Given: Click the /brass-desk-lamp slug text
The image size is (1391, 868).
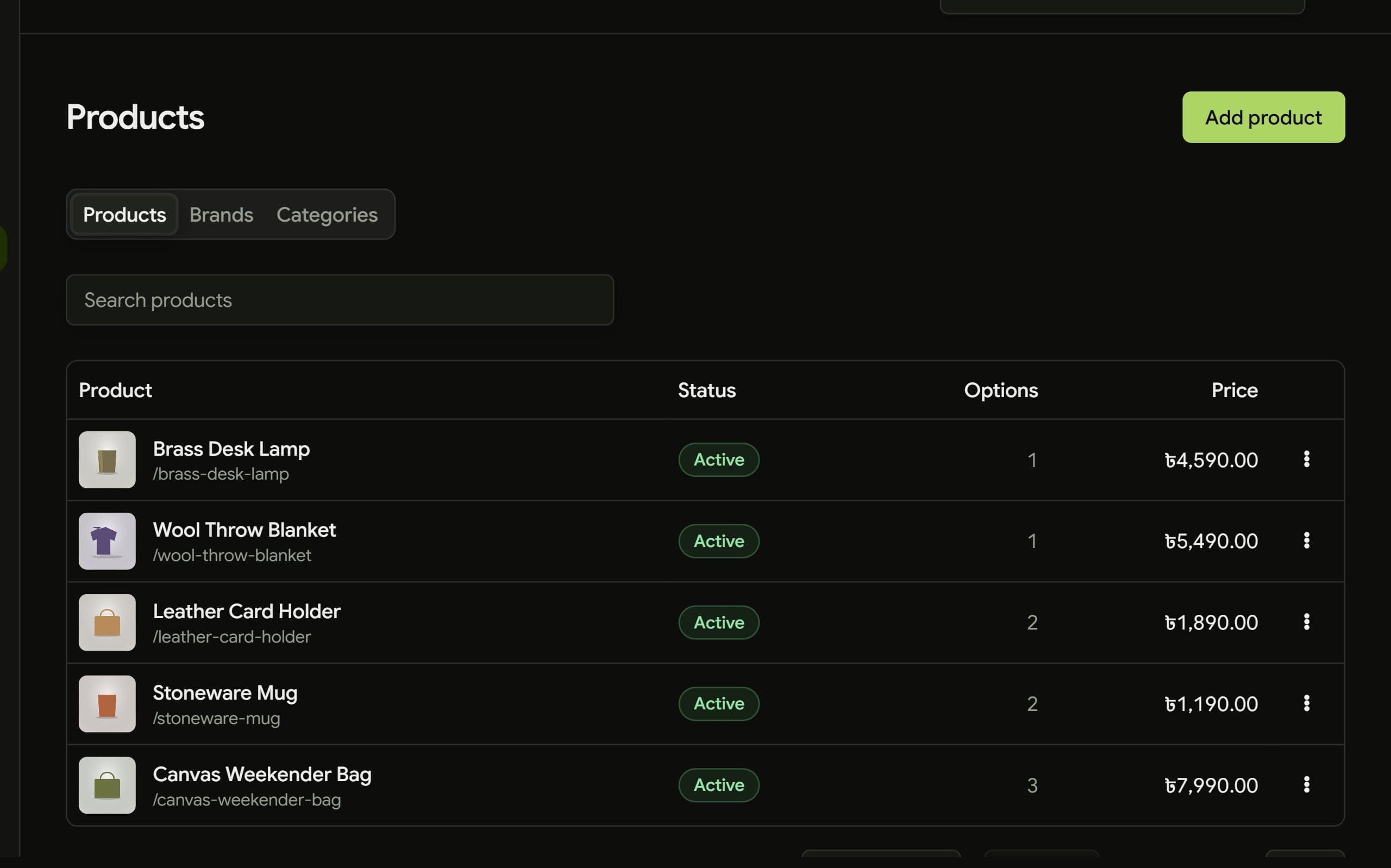Looking at the screenshot, I should click(221, 474).
